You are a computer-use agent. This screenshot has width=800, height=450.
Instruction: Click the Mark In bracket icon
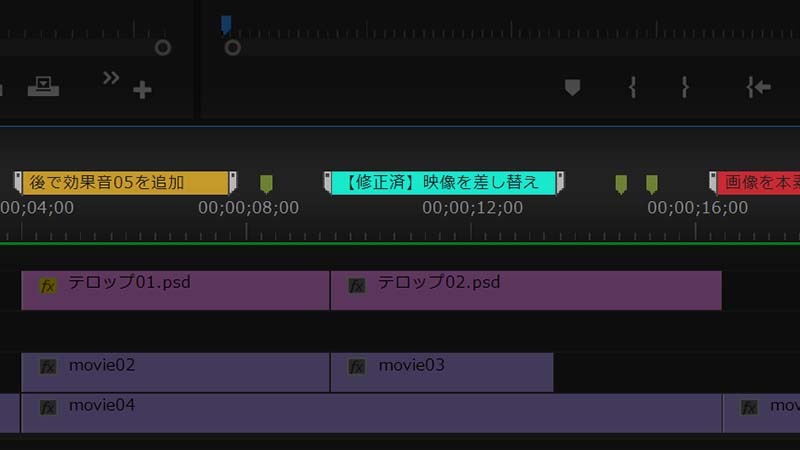(x=632, y=88)
